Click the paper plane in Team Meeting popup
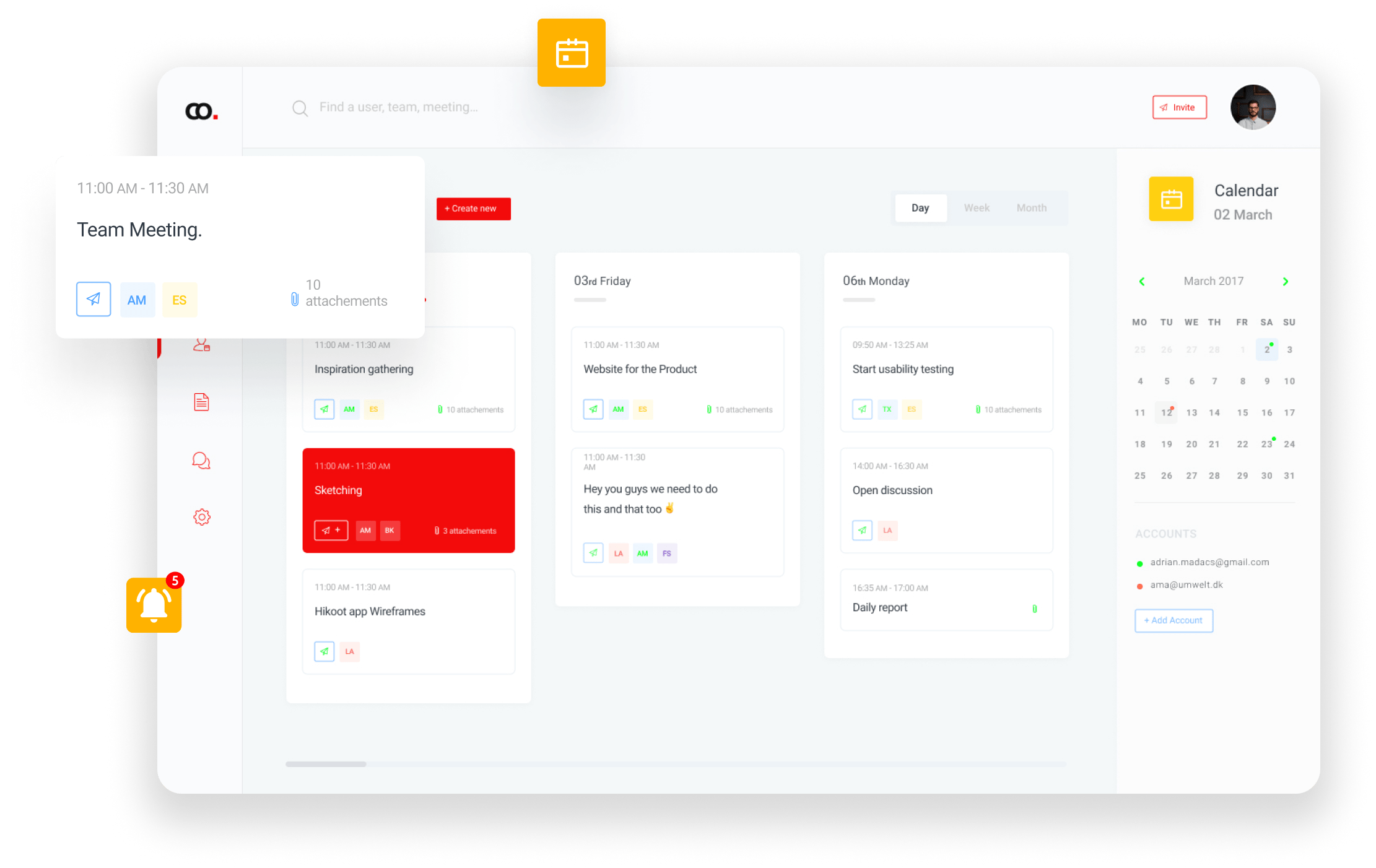The height and width of the screenshot is (868, 1376). tap(94, 299)
